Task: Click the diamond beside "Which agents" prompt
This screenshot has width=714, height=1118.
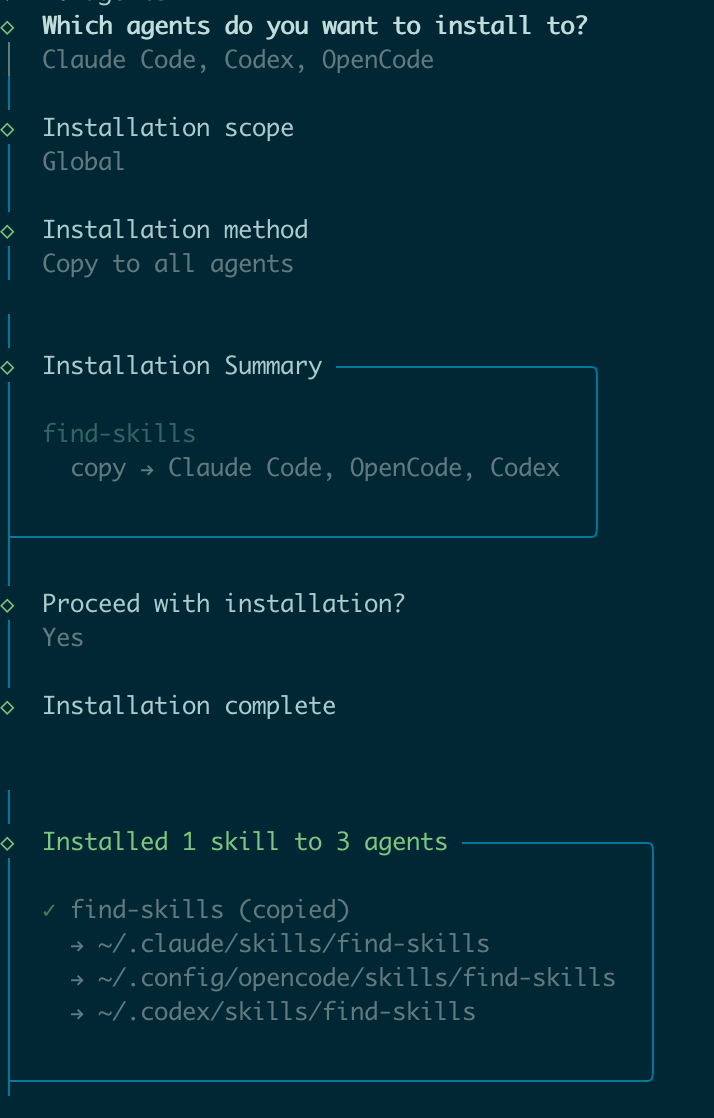Action: 8,26
